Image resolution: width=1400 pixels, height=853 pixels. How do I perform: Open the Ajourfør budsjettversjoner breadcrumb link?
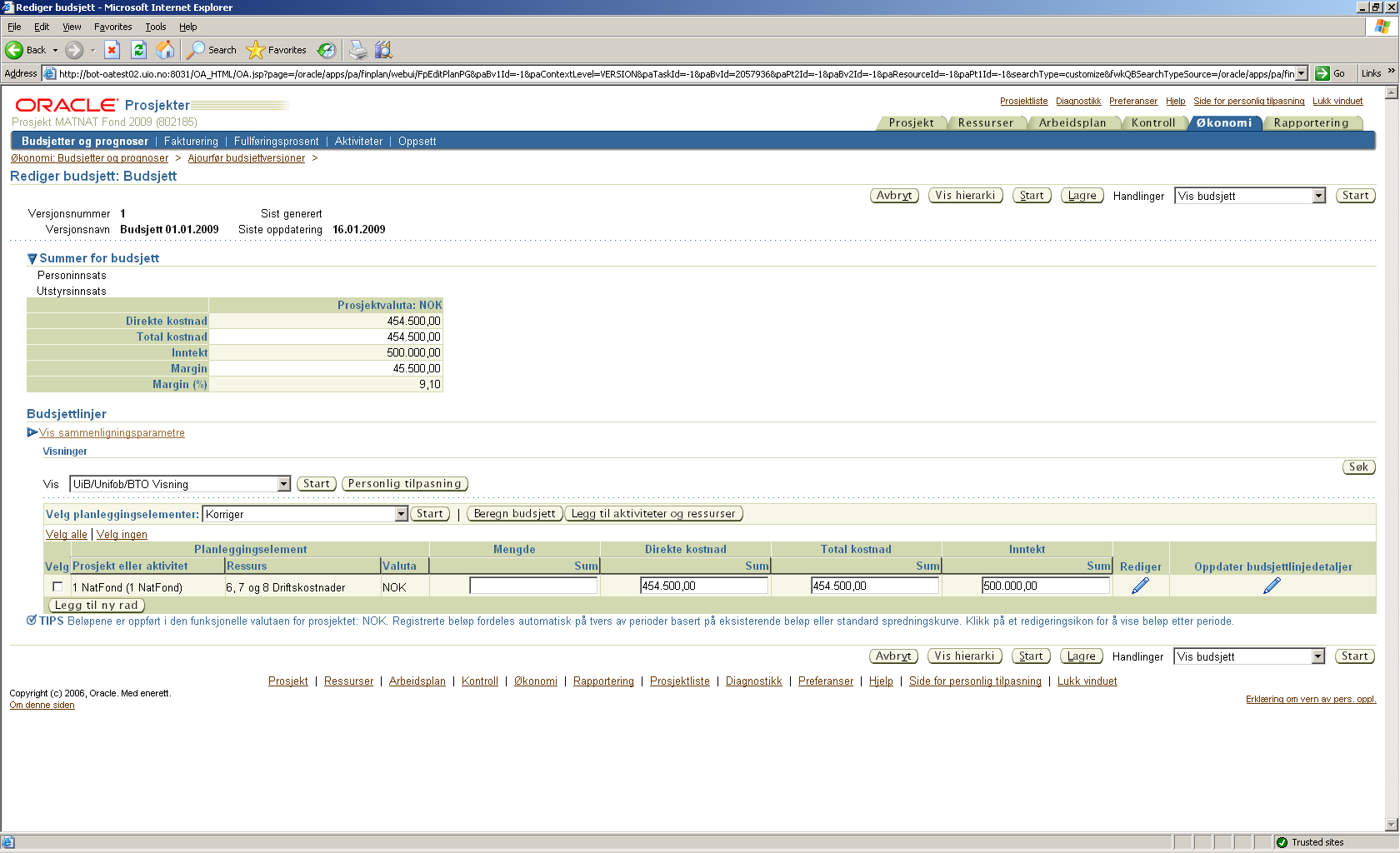click(x=247, y=158)
